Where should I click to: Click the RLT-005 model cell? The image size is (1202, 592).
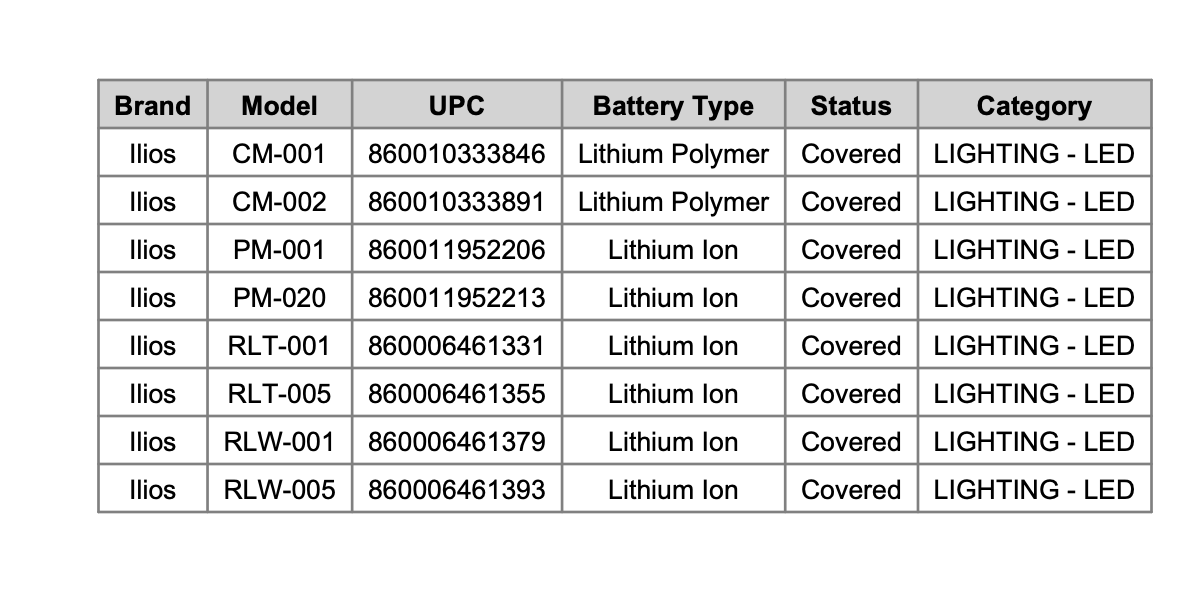(279, 394)
